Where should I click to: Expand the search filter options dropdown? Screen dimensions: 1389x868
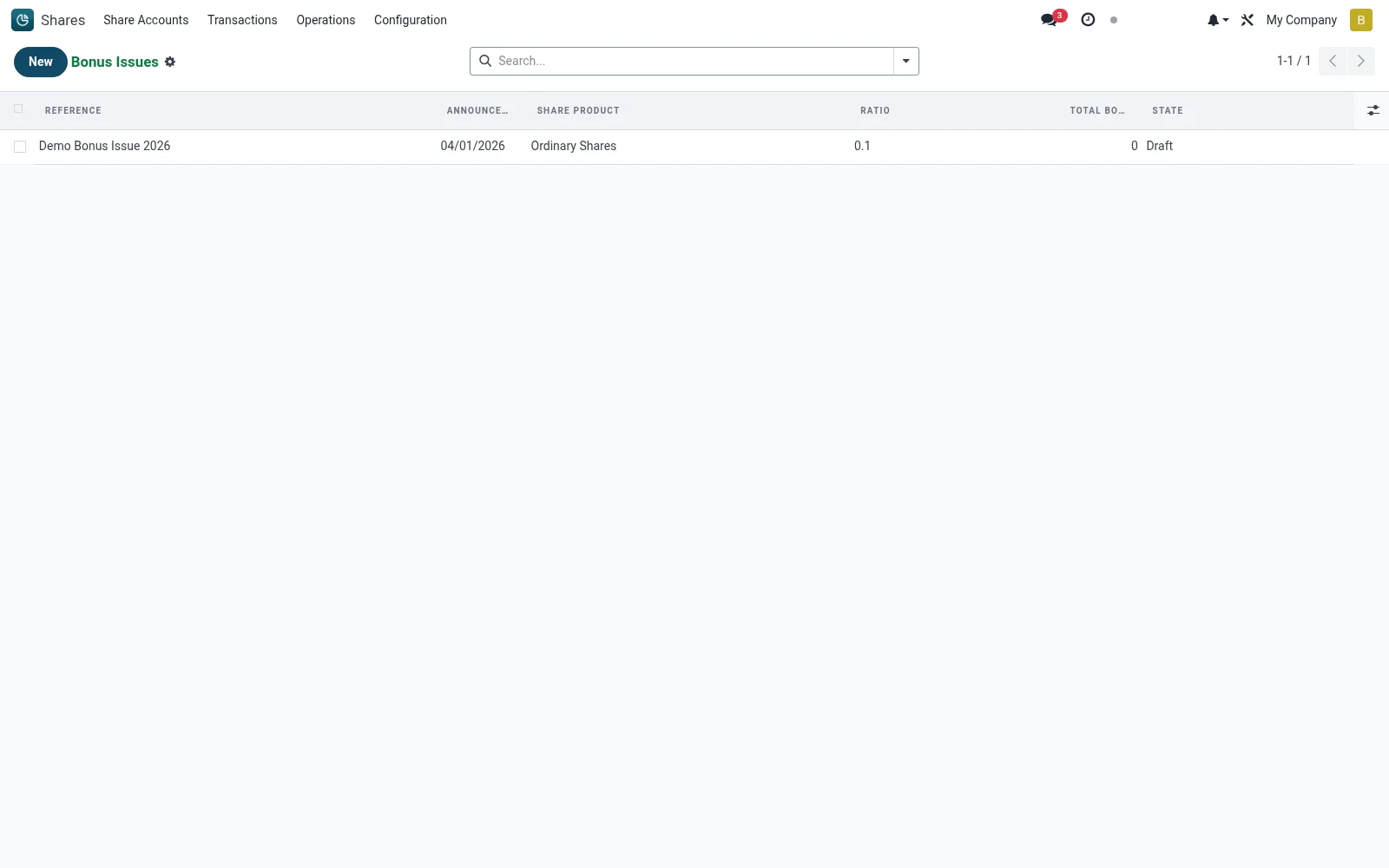905,61
